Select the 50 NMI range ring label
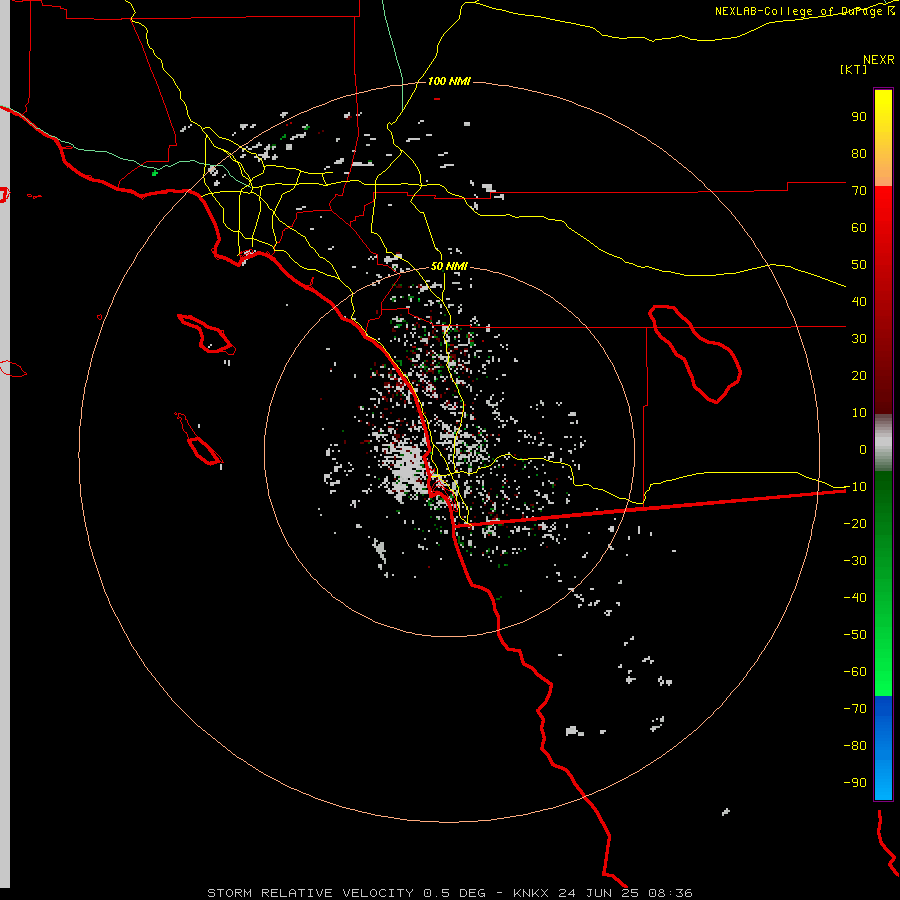Image resolution: width=900 pixels, height=900 pixels. point(449,266)
